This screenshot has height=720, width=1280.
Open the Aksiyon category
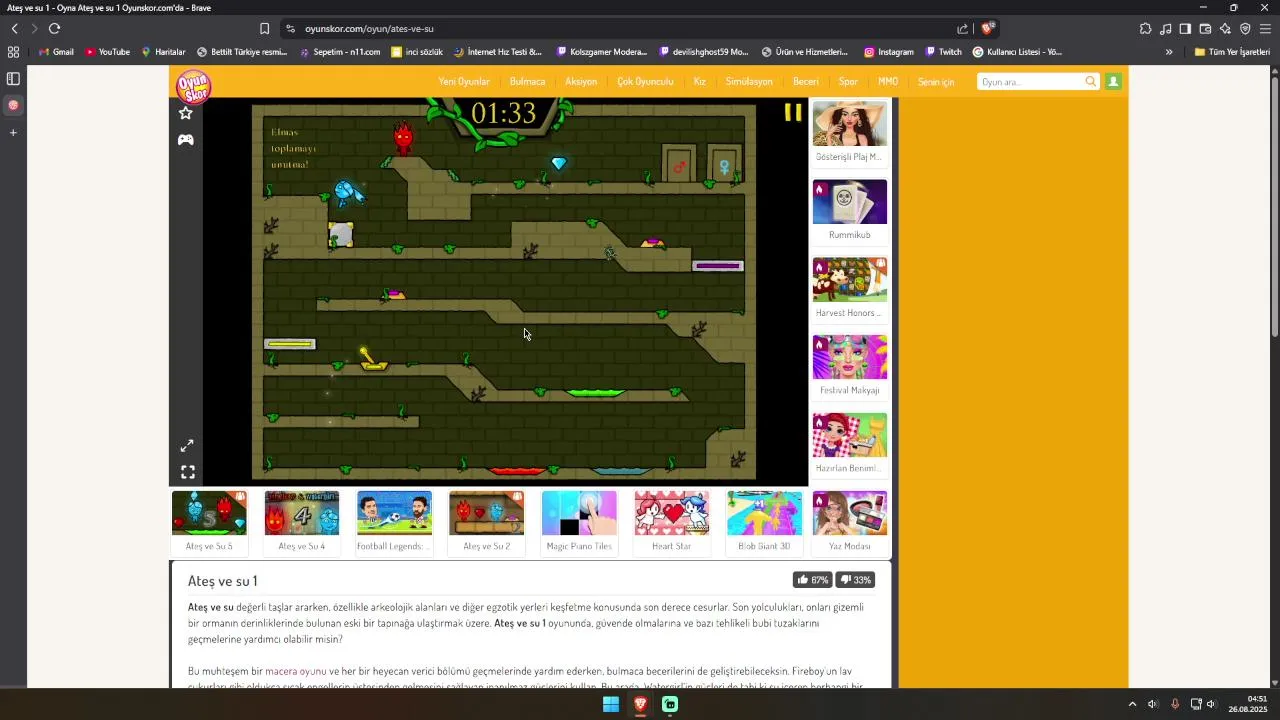581,82
